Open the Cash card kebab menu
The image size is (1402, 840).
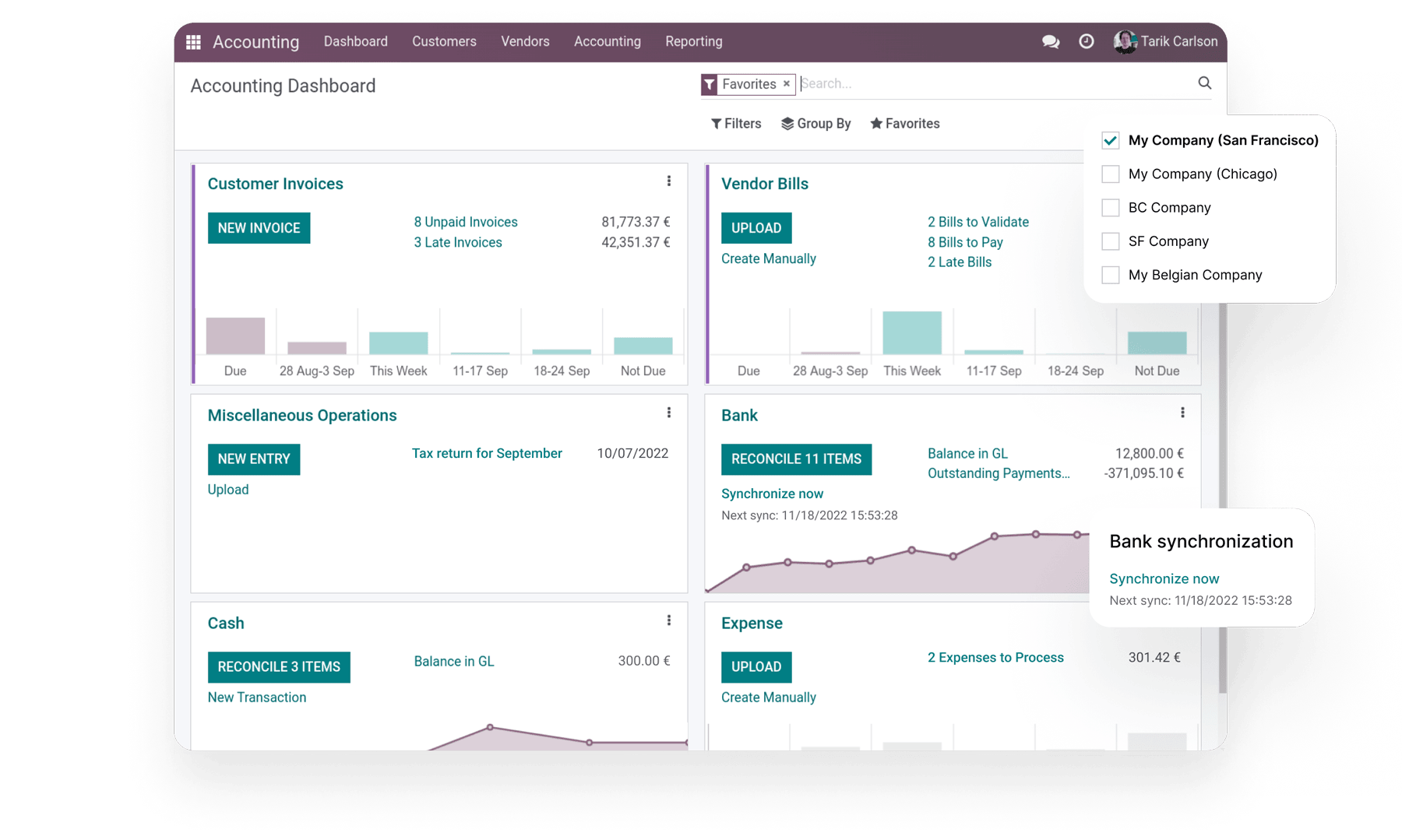coord(668,620)
